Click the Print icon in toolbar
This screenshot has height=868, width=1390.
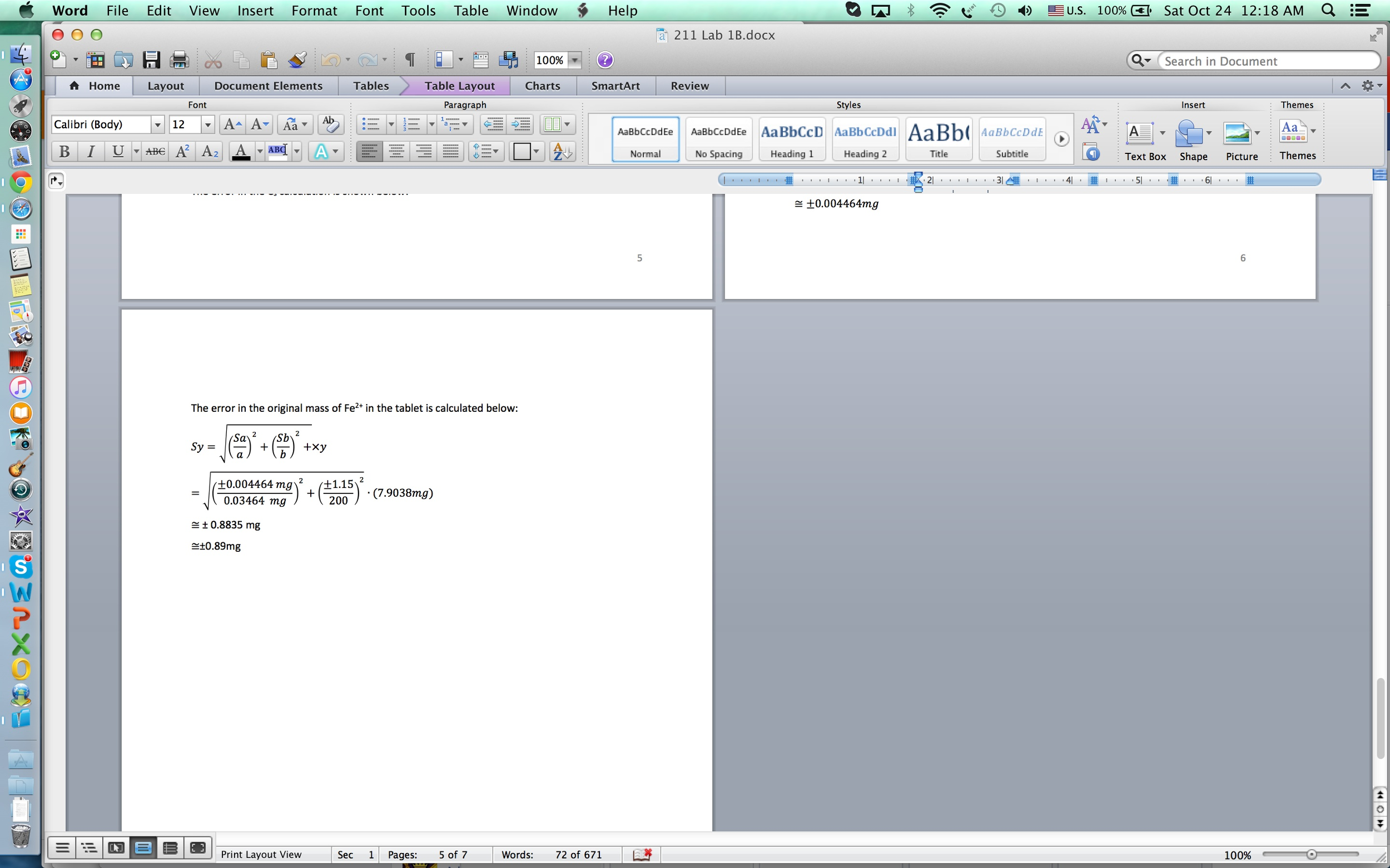click(x=179, y=59)
